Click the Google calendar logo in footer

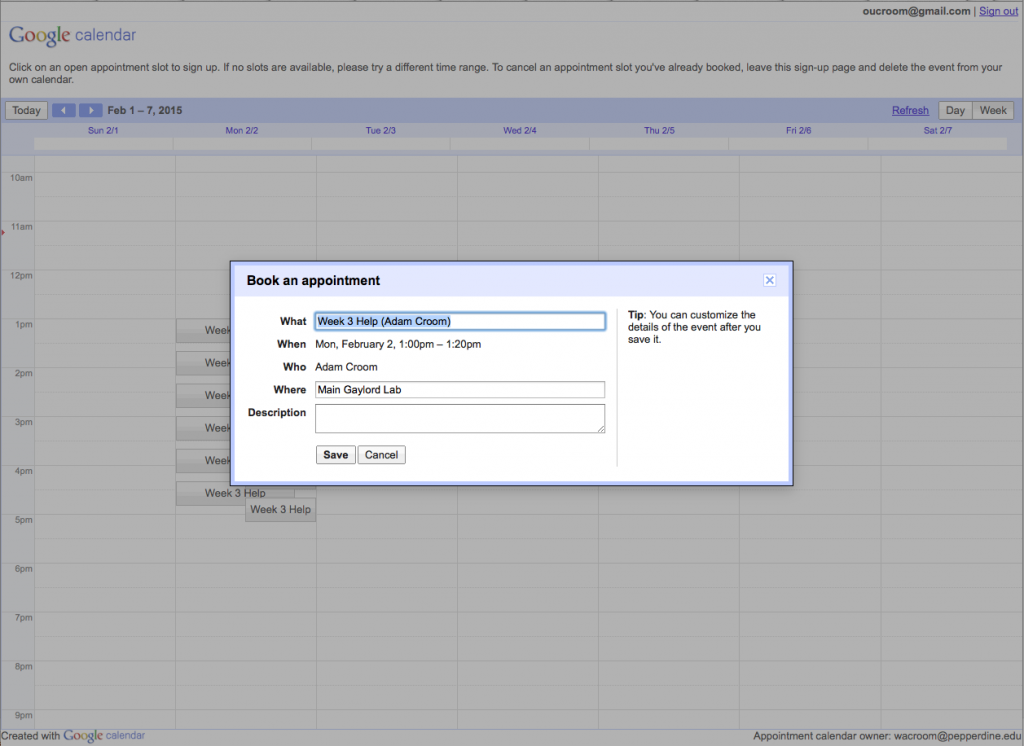coord(104,736)
